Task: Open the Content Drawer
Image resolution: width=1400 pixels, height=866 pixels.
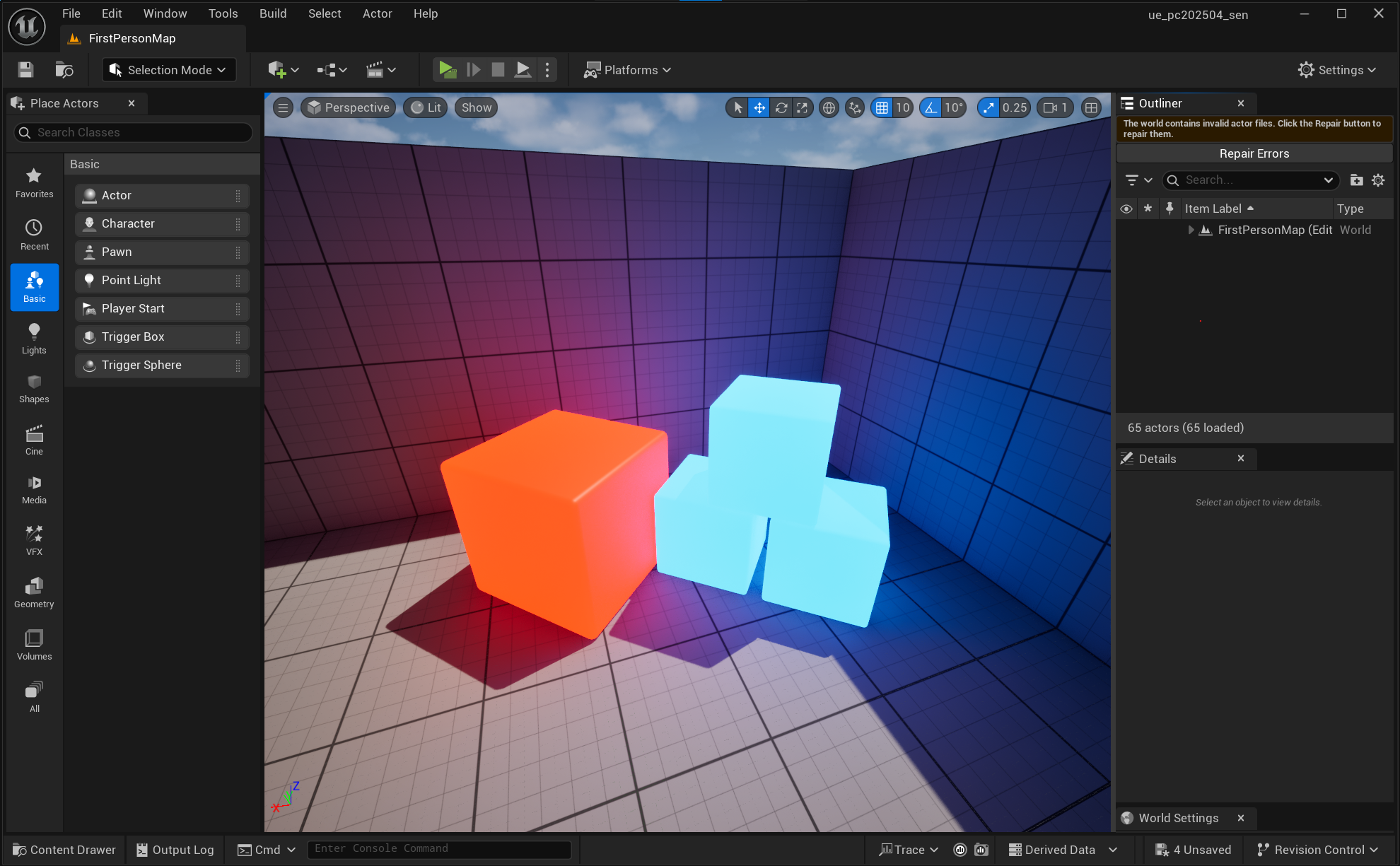Action: [64, 850]
